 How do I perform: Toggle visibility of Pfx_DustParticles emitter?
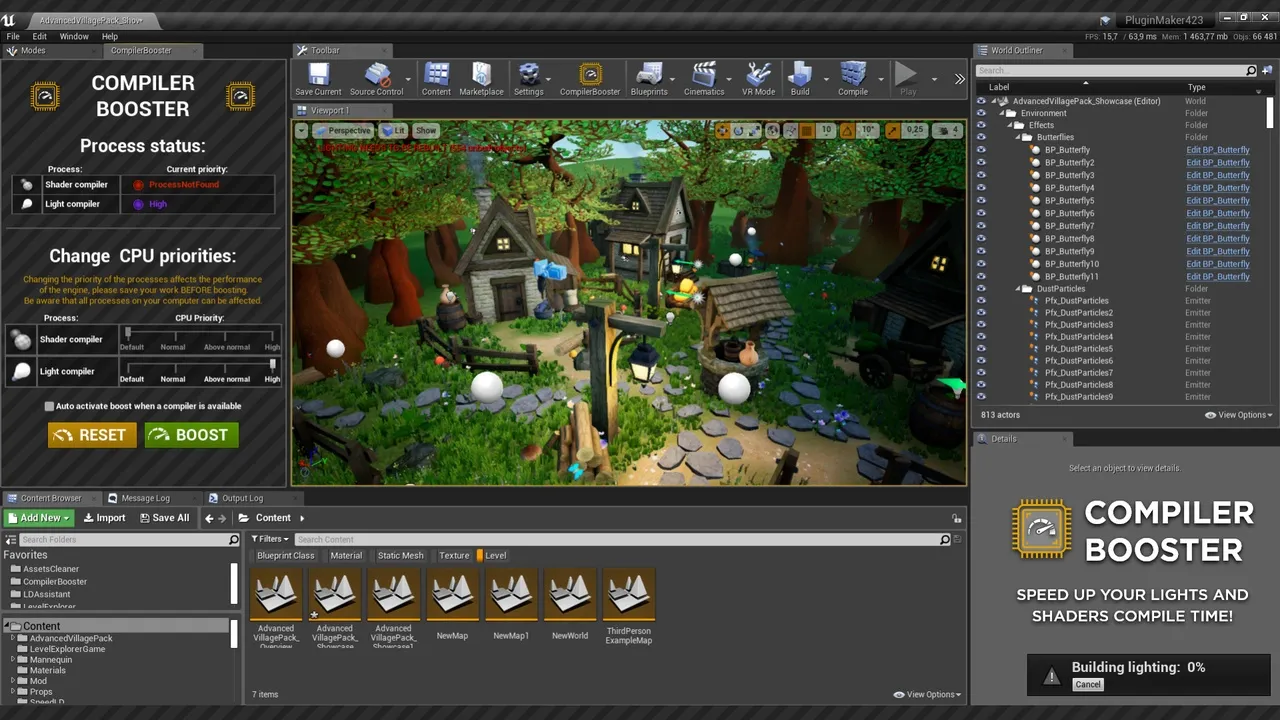click(x=981, y=301)
